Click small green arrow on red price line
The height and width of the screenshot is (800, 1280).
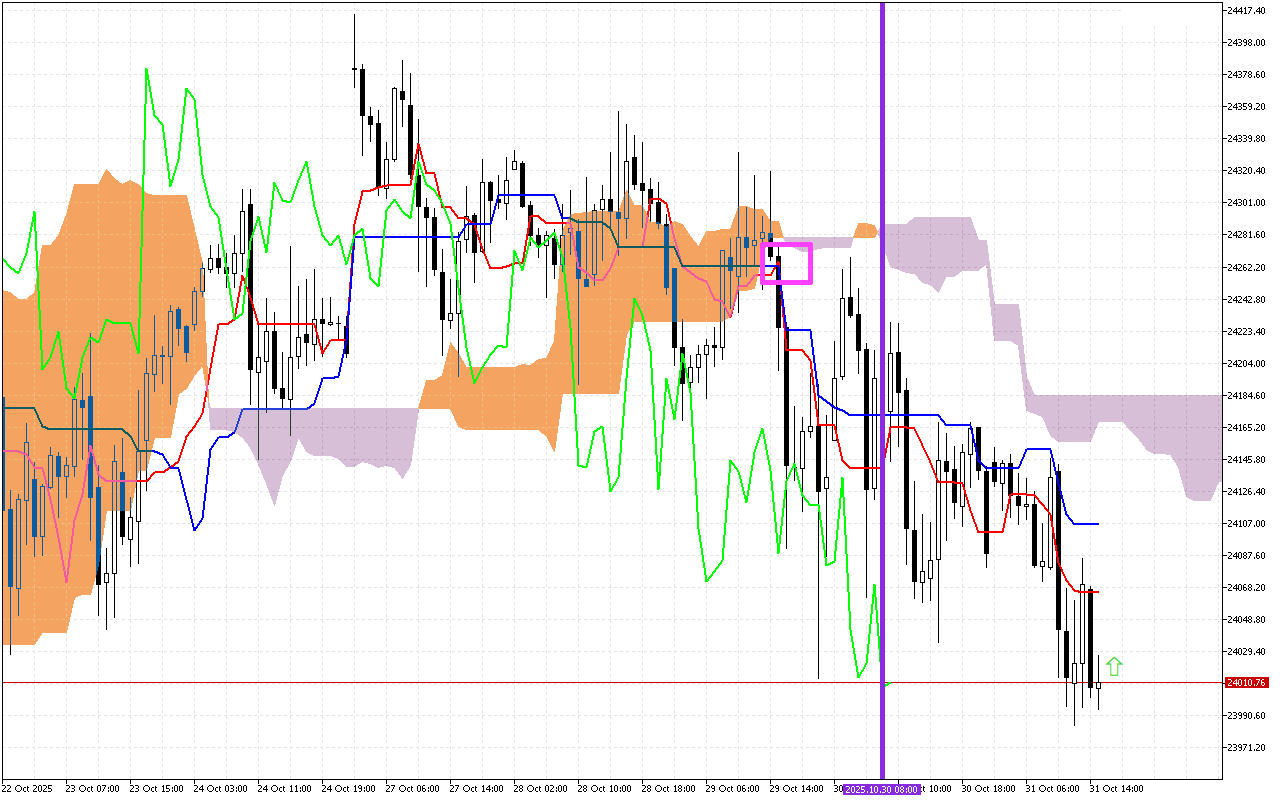click(x=887, y=683)
